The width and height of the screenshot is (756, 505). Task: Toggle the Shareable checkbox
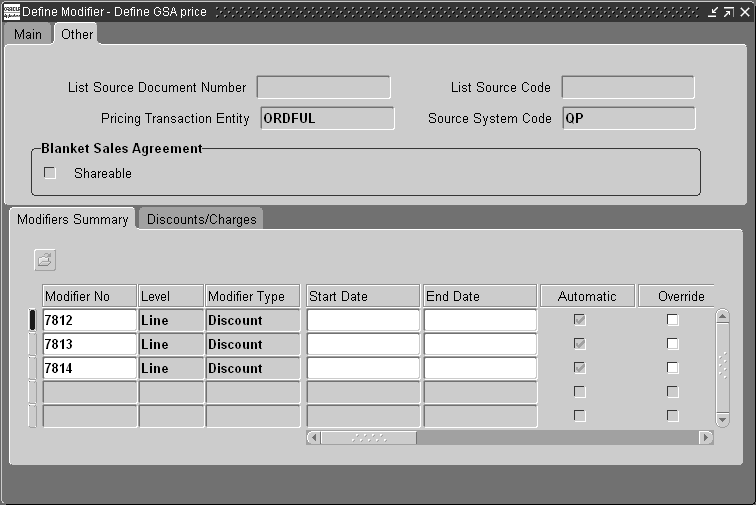click(50, 173)
